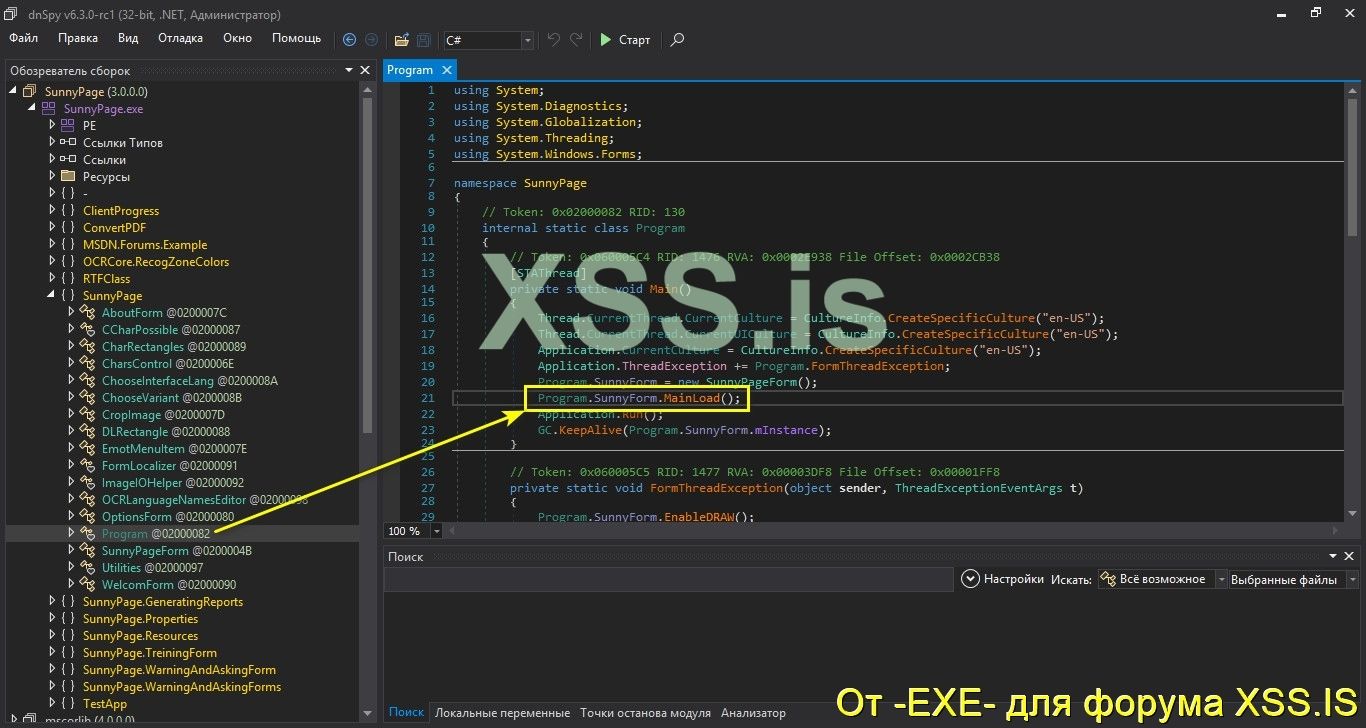Click the forward navigation arrow icon

coord(371,40)
